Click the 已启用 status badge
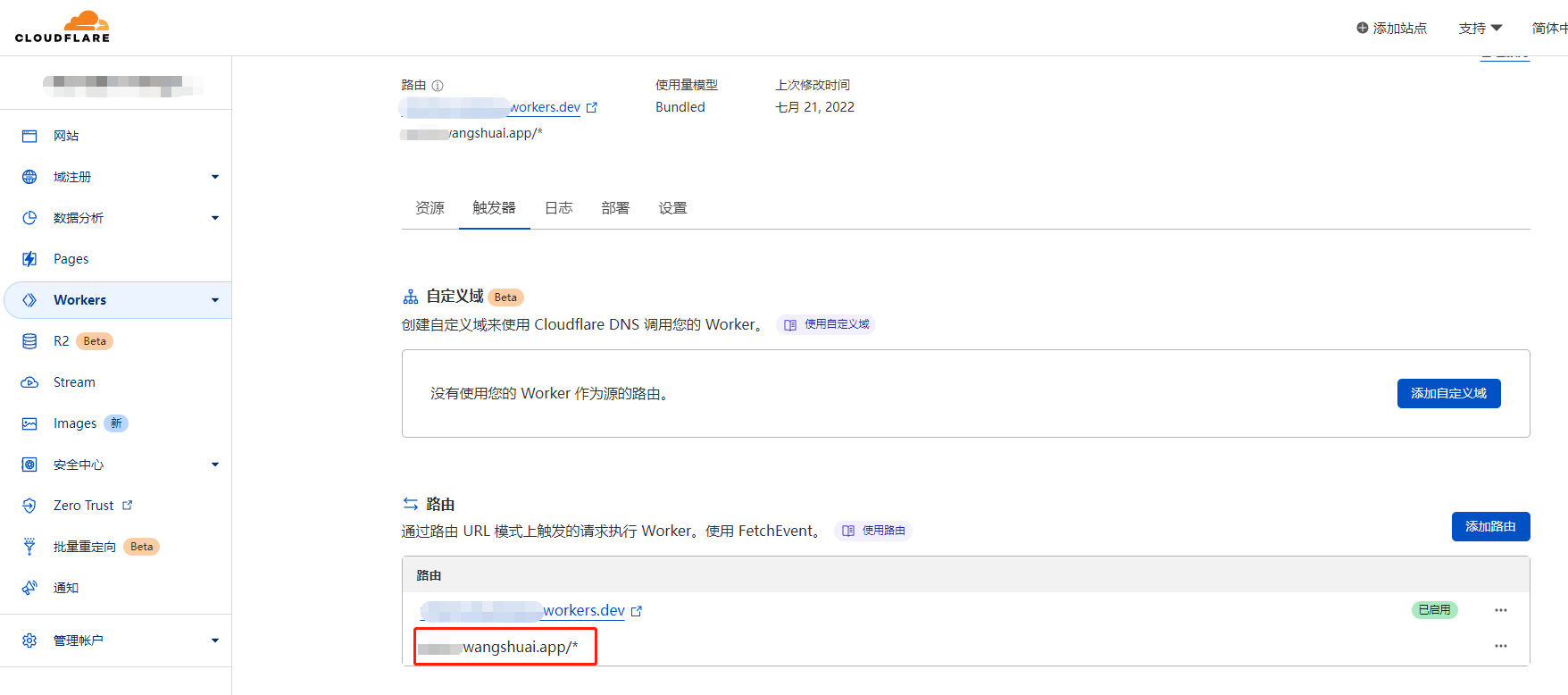 (1434, 610)
